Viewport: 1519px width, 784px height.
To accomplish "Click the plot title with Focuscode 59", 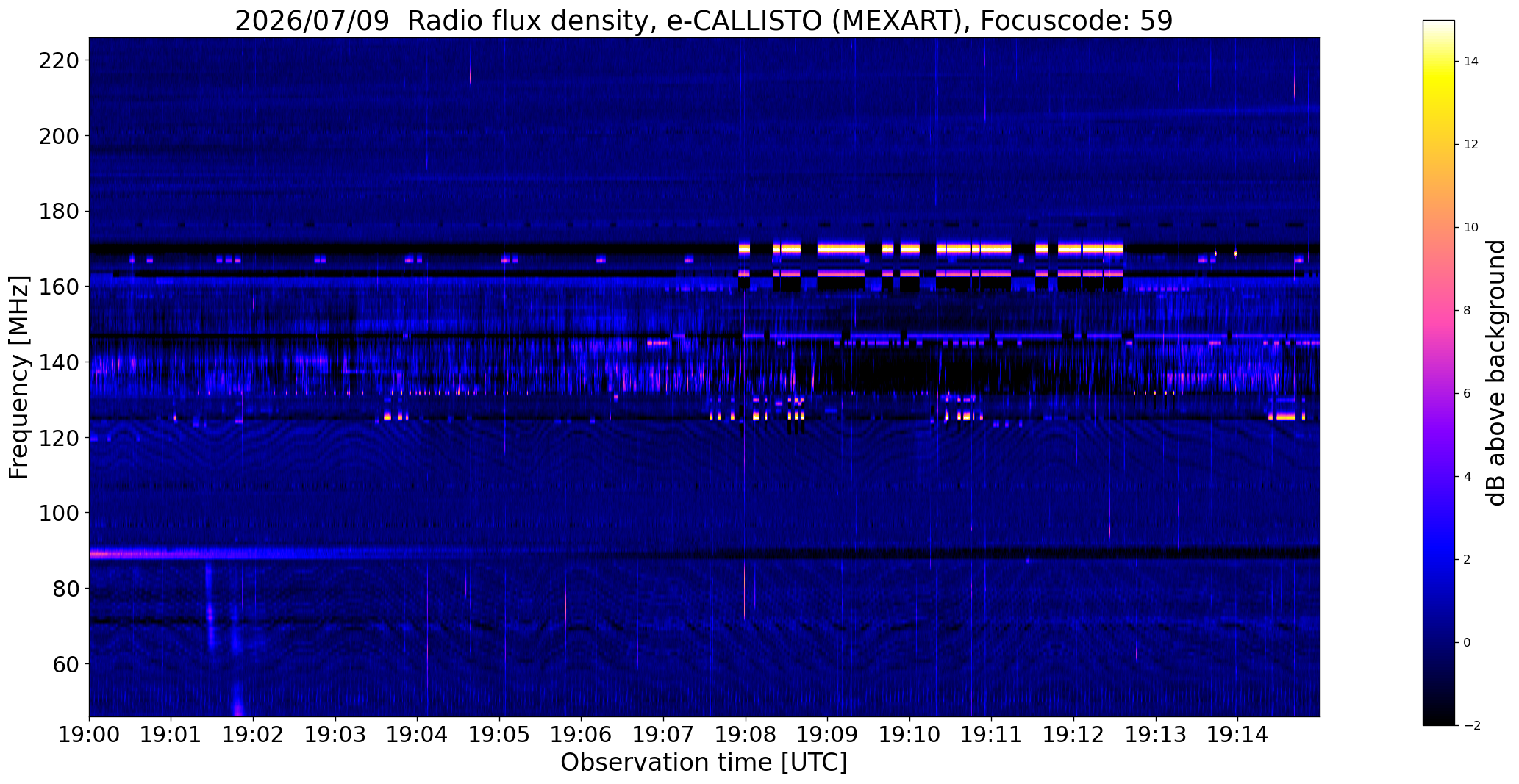I will [704, 21].
